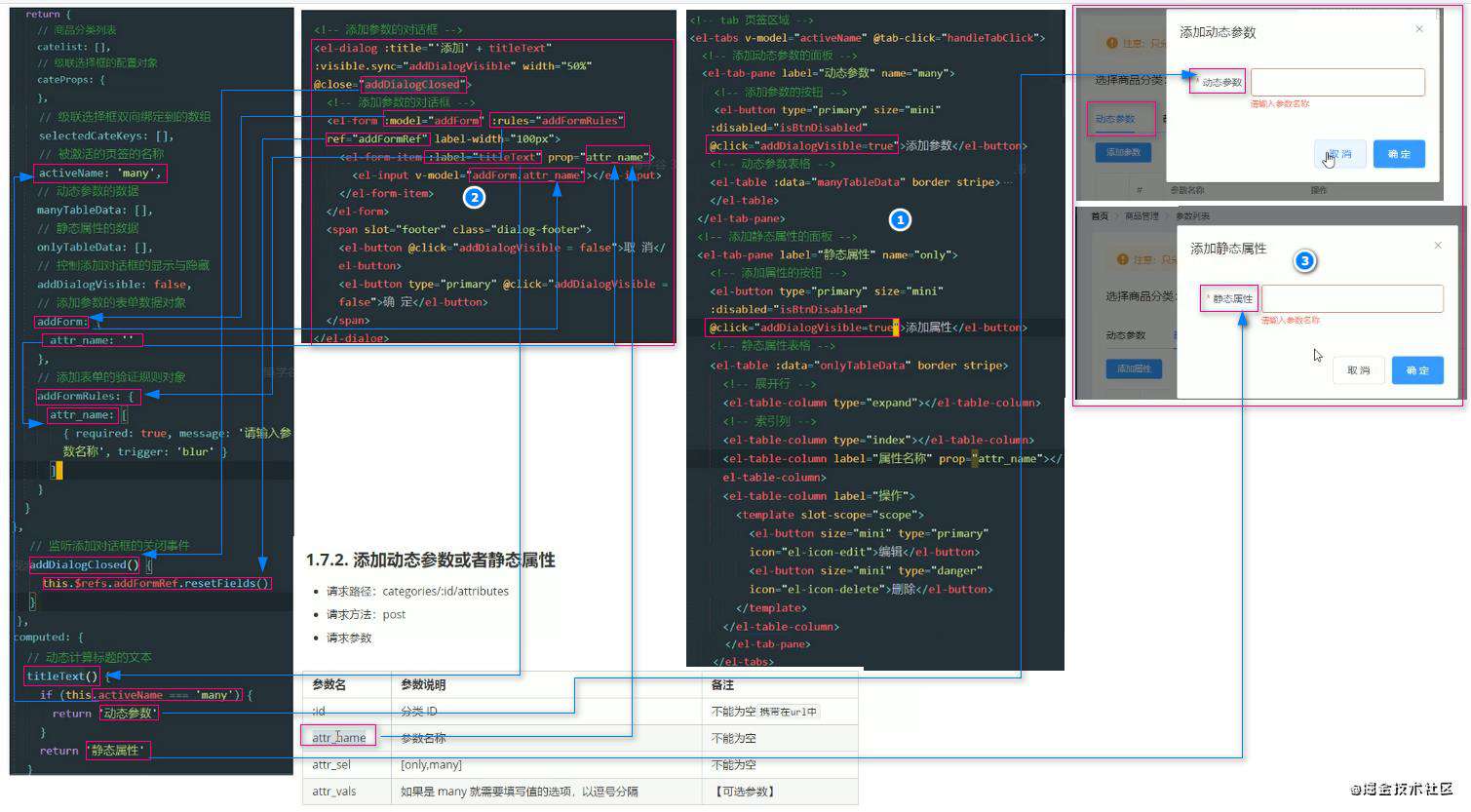The width and height of the screenshot is (1471, 812).
Task: Click the manyTableData: [] code line
Action: [95, 210]
